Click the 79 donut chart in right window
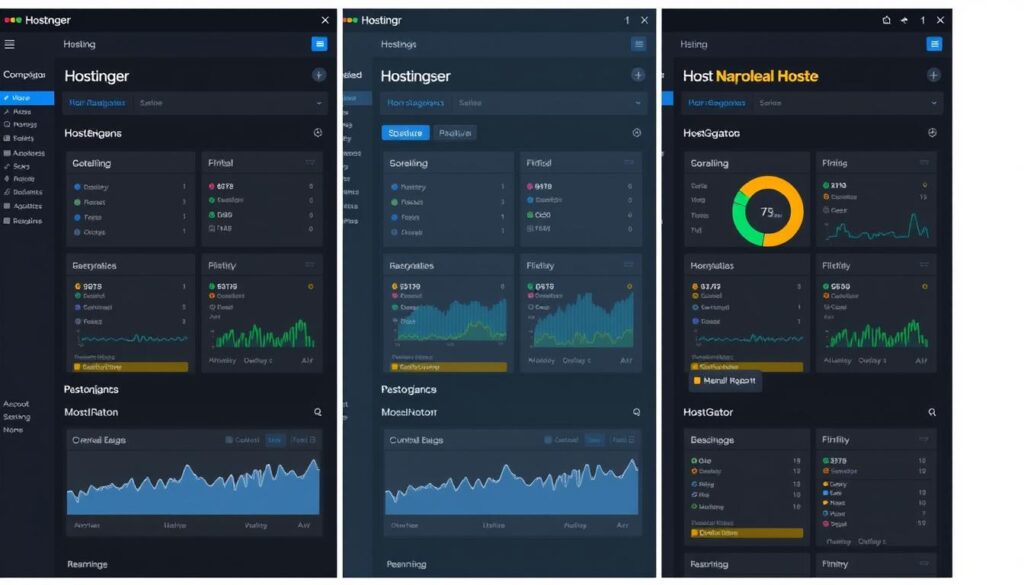 click(x=767, y=212)
